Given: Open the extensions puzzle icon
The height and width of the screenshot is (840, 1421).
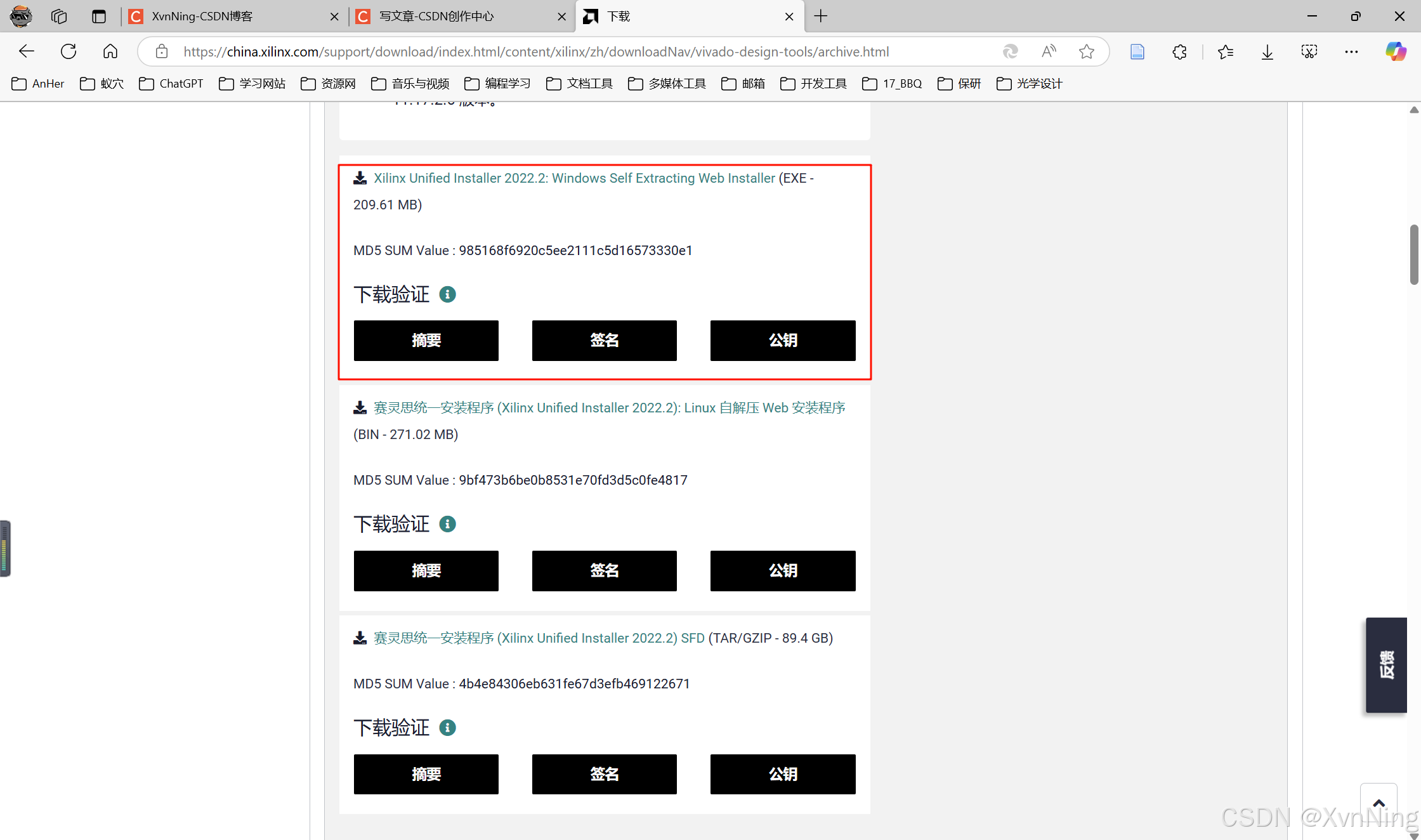Looking at the screenshot, I should (x=1179, y=51).
